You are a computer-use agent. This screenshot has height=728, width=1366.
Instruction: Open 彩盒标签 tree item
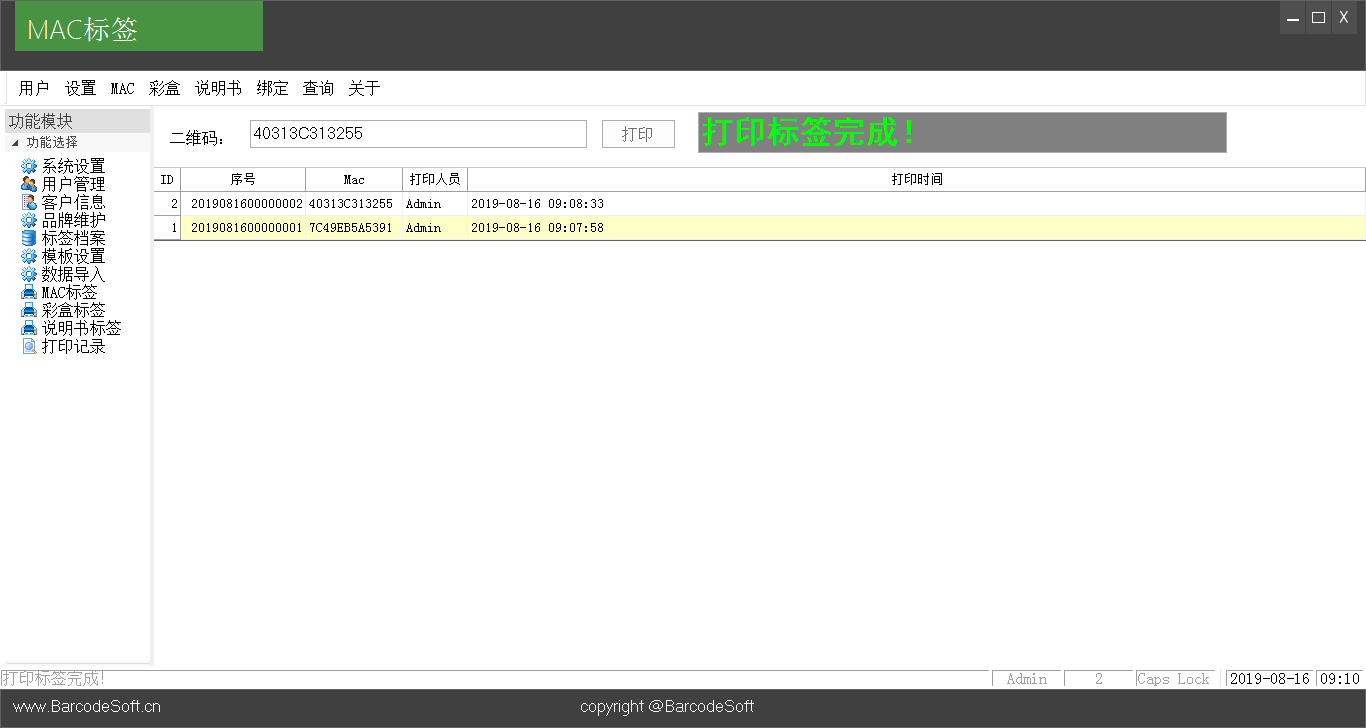pyautogui.click(x=73, y=310)
